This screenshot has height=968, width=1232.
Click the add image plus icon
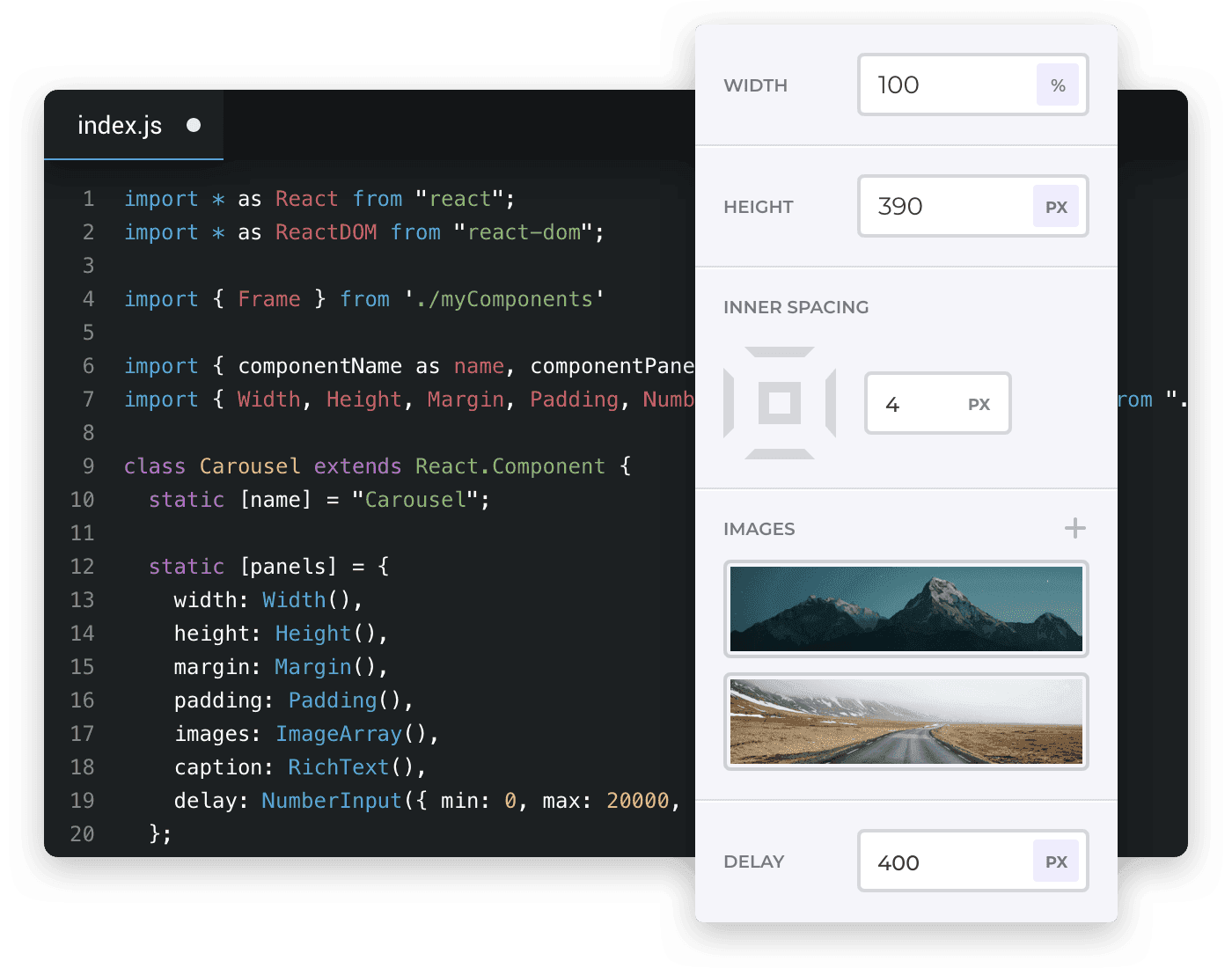[1074, 528]
